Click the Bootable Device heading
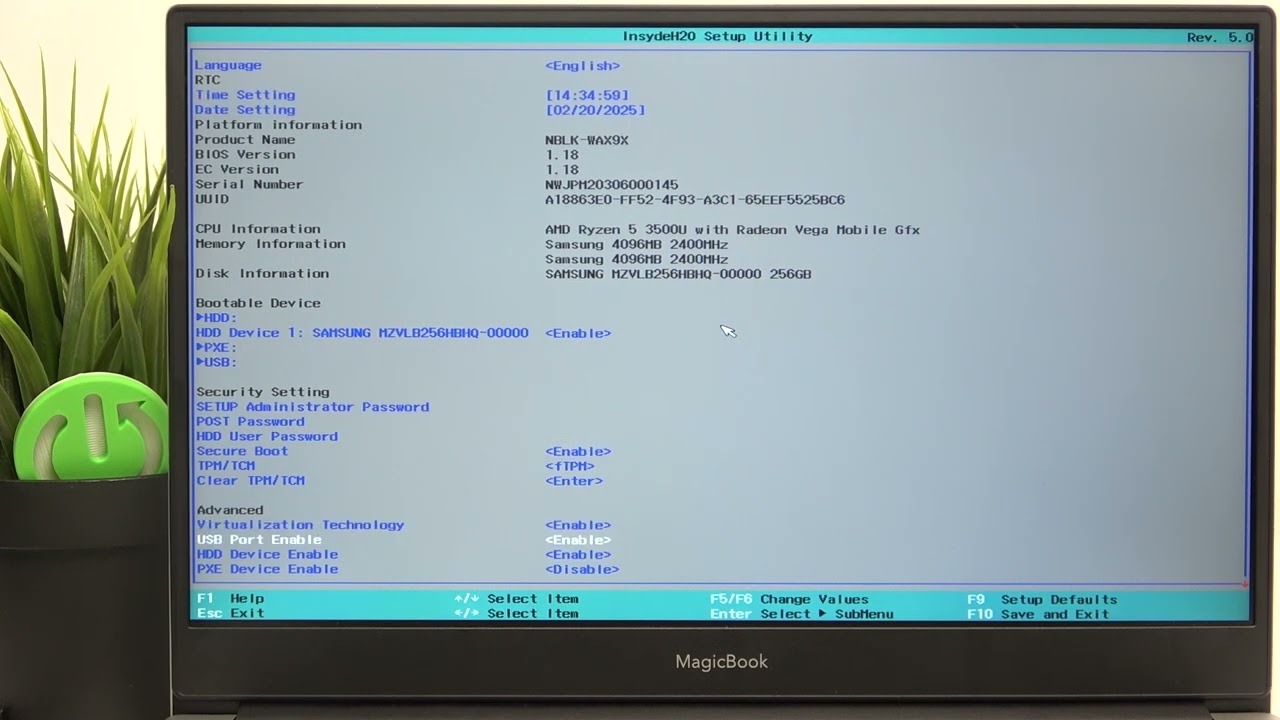This screenshot has height=720, width=1280. (x=258, y=303)
